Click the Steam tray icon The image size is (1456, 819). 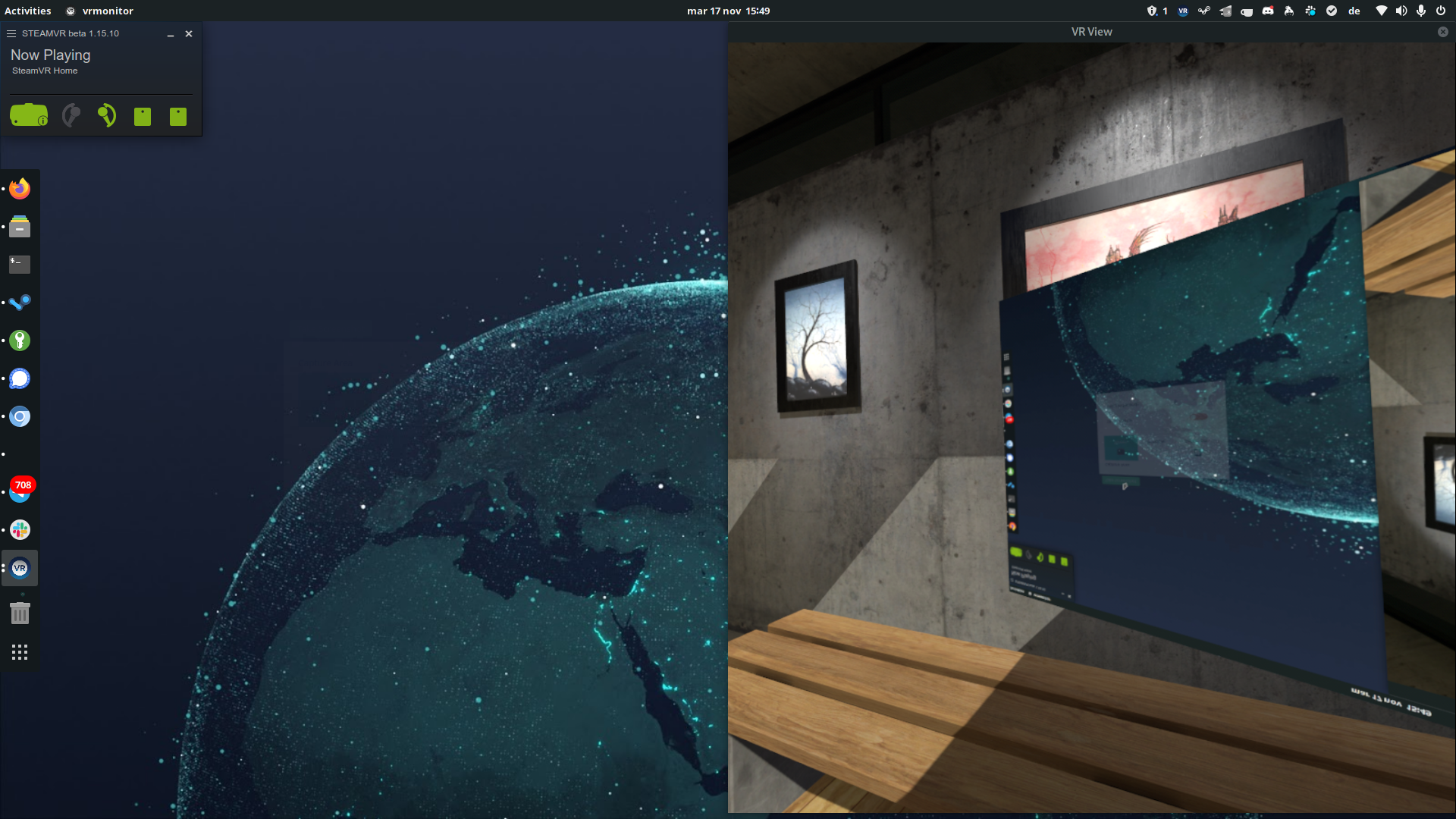[1204, 11]
